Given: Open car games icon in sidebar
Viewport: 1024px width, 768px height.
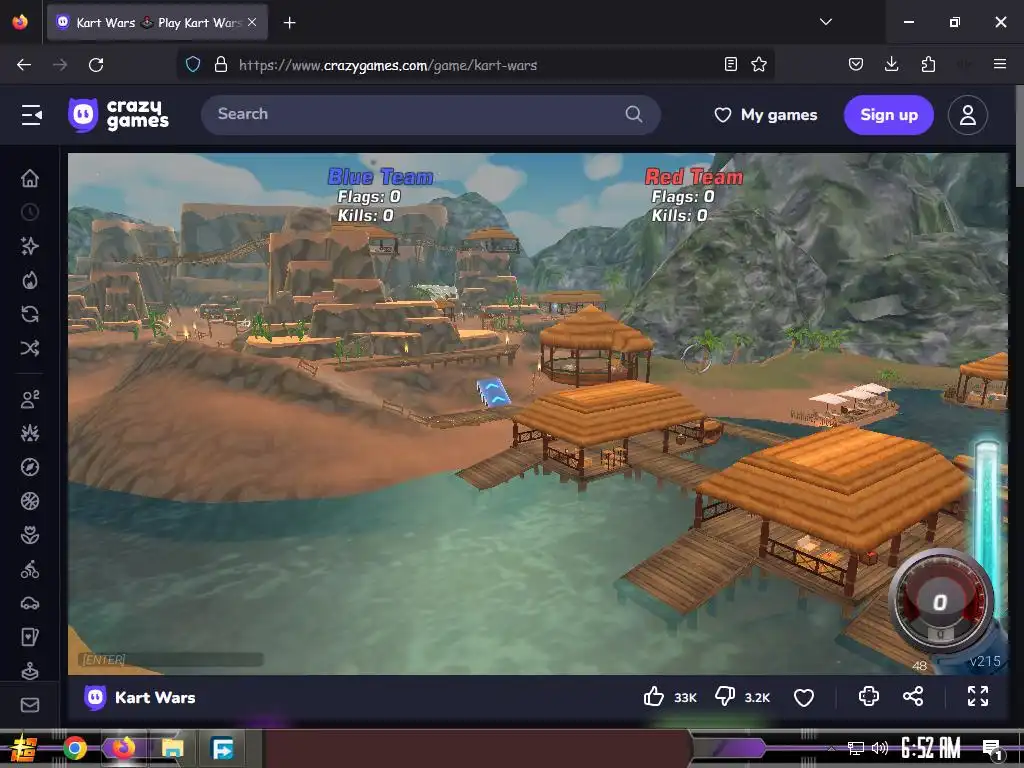Looking at the screenshot, I should point(30,603).
